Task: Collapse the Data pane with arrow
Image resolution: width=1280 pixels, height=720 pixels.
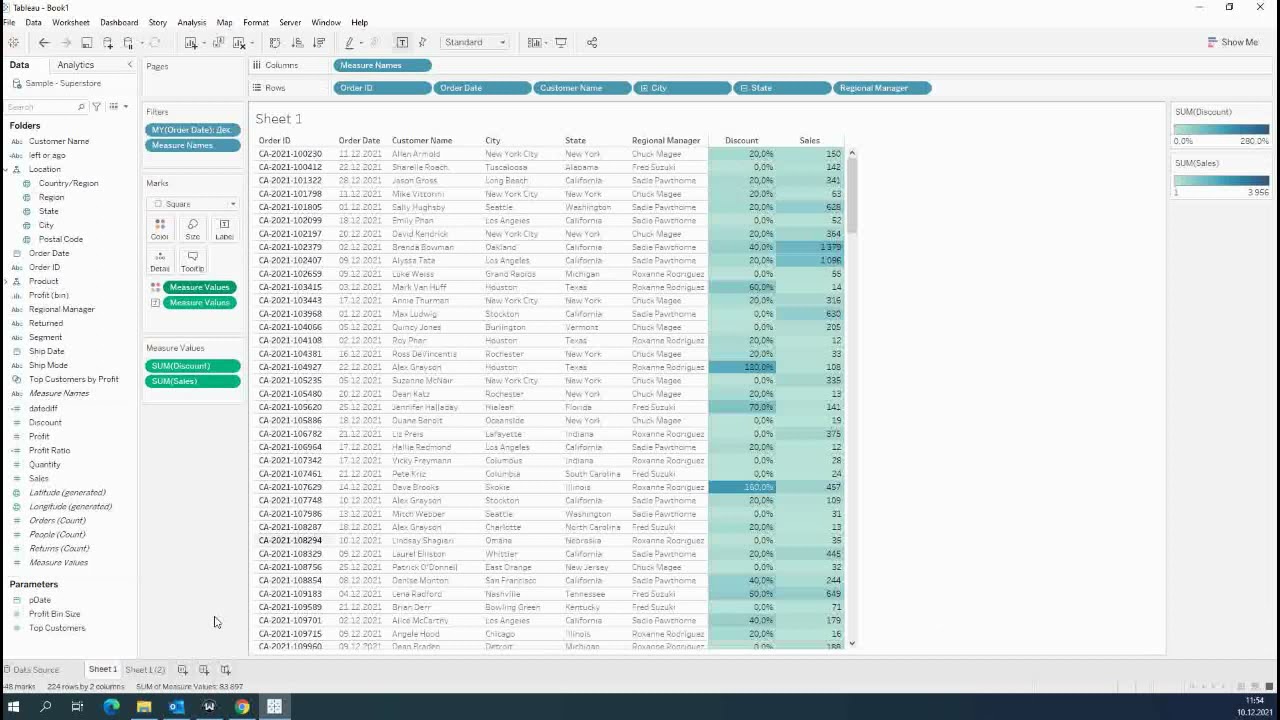Action: pos(129,65)
